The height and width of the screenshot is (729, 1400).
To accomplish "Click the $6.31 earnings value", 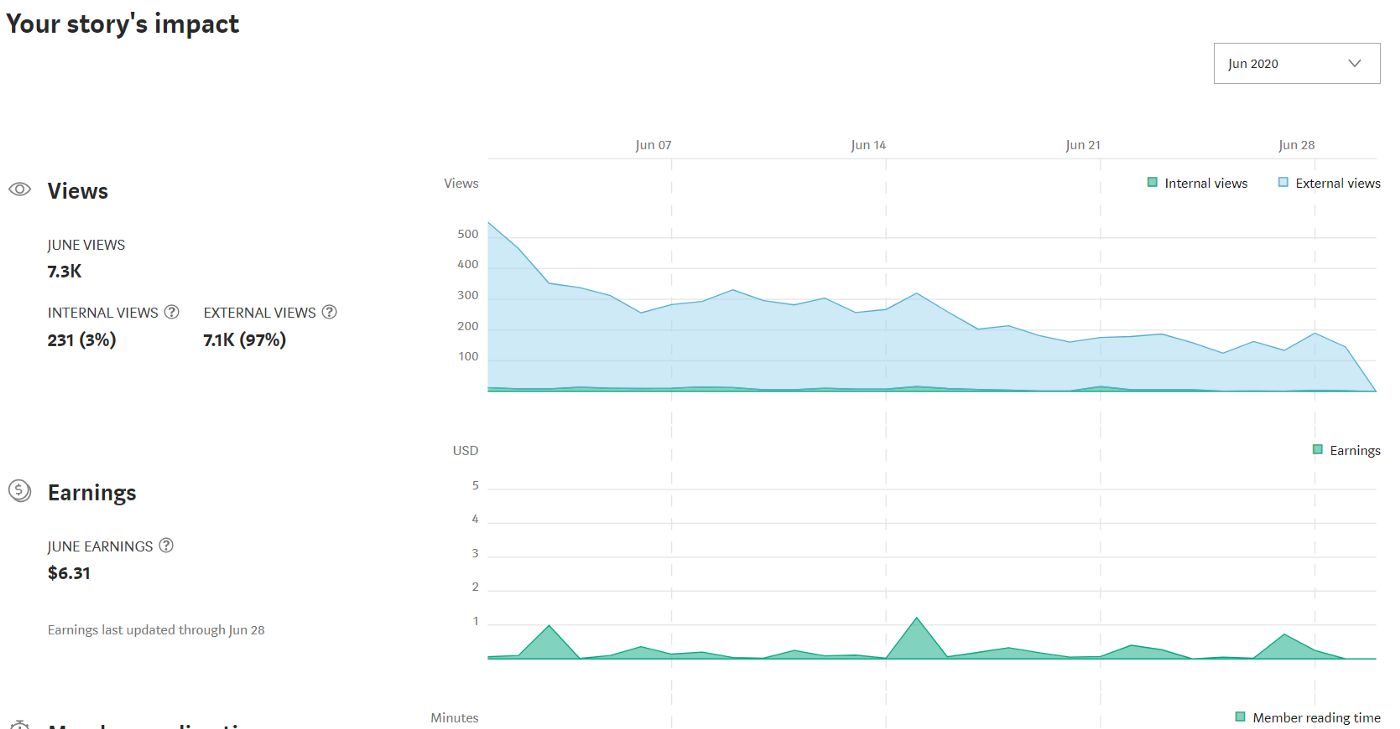I will 69,573.
